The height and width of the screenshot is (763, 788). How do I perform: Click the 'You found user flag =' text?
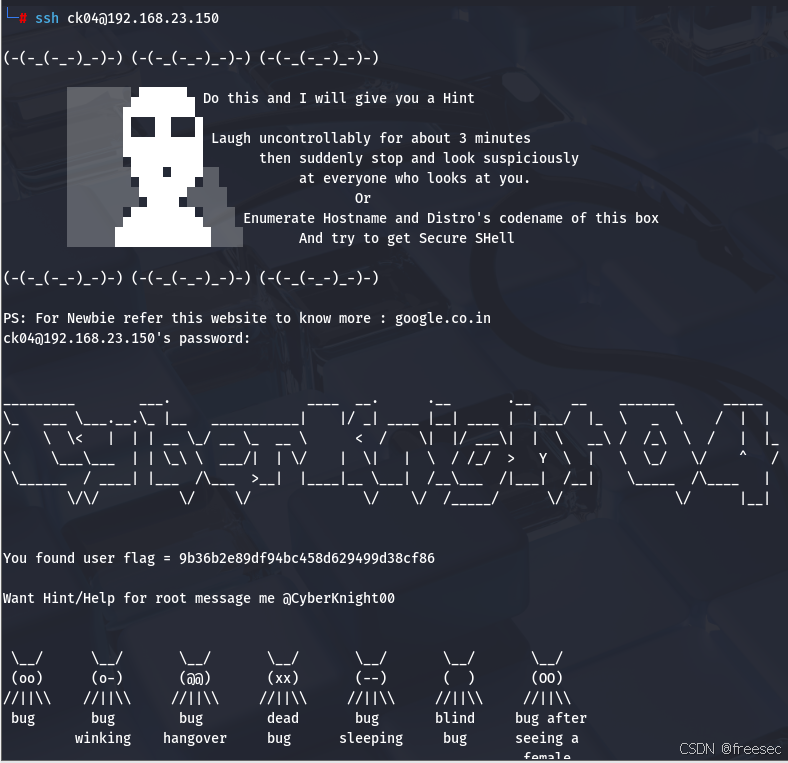coord(87,558)
